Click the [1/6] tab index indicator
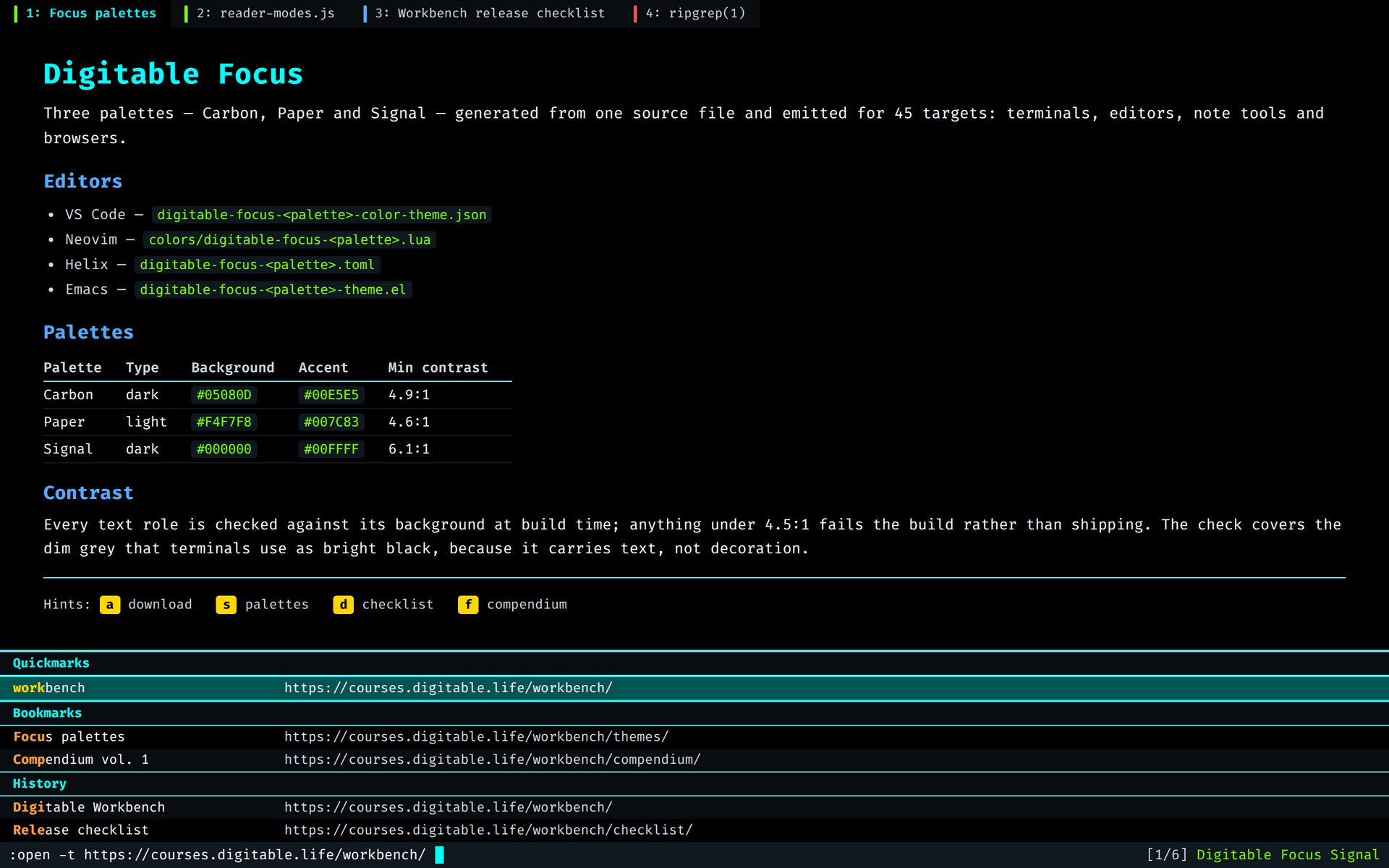Viewport: 1389px width, 868px height. point(1167,855)
